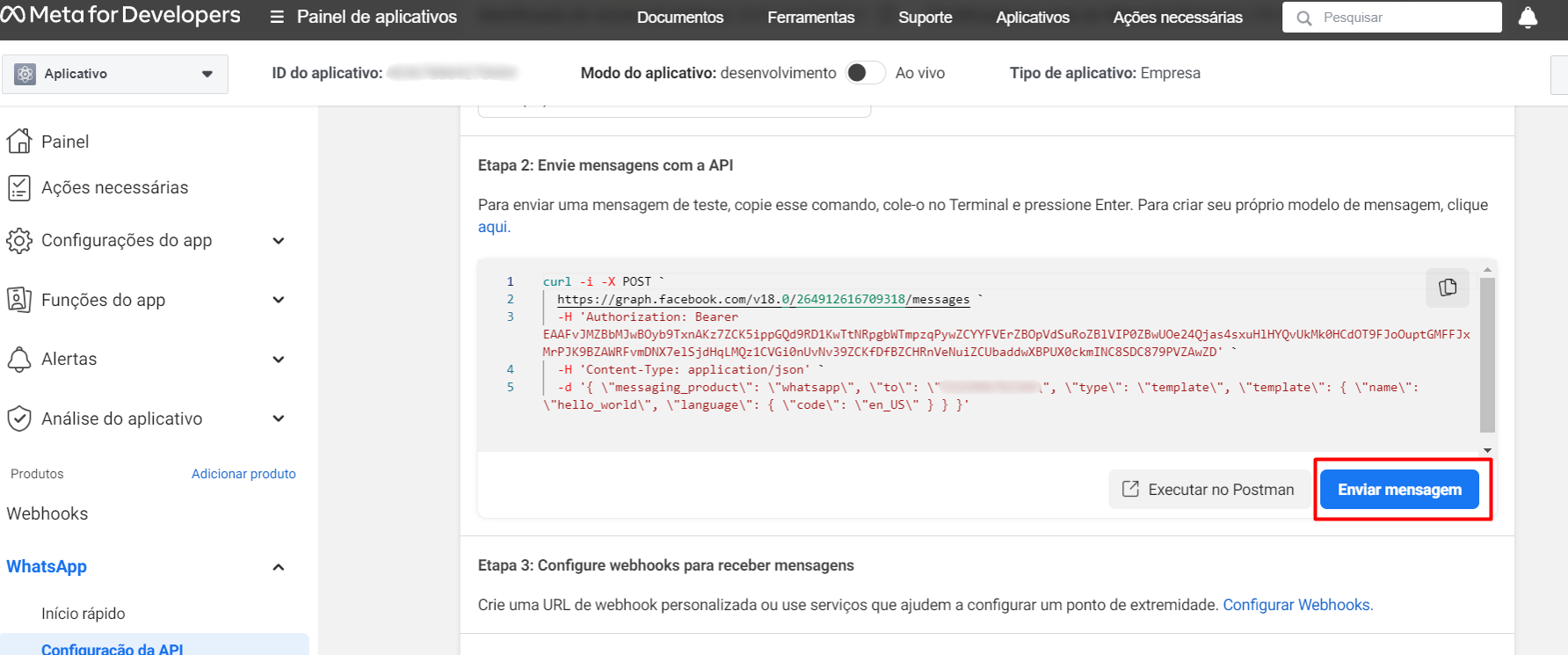Open Painel in the sidebar
The width and height of the screenshot is (1568, 655).
[65, 142]
